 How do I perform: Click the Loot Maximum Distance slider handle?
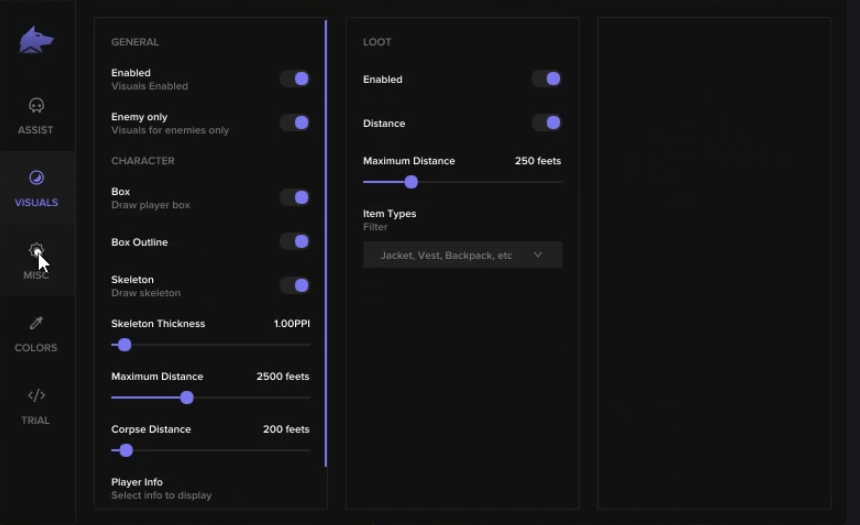click(411, 182)
